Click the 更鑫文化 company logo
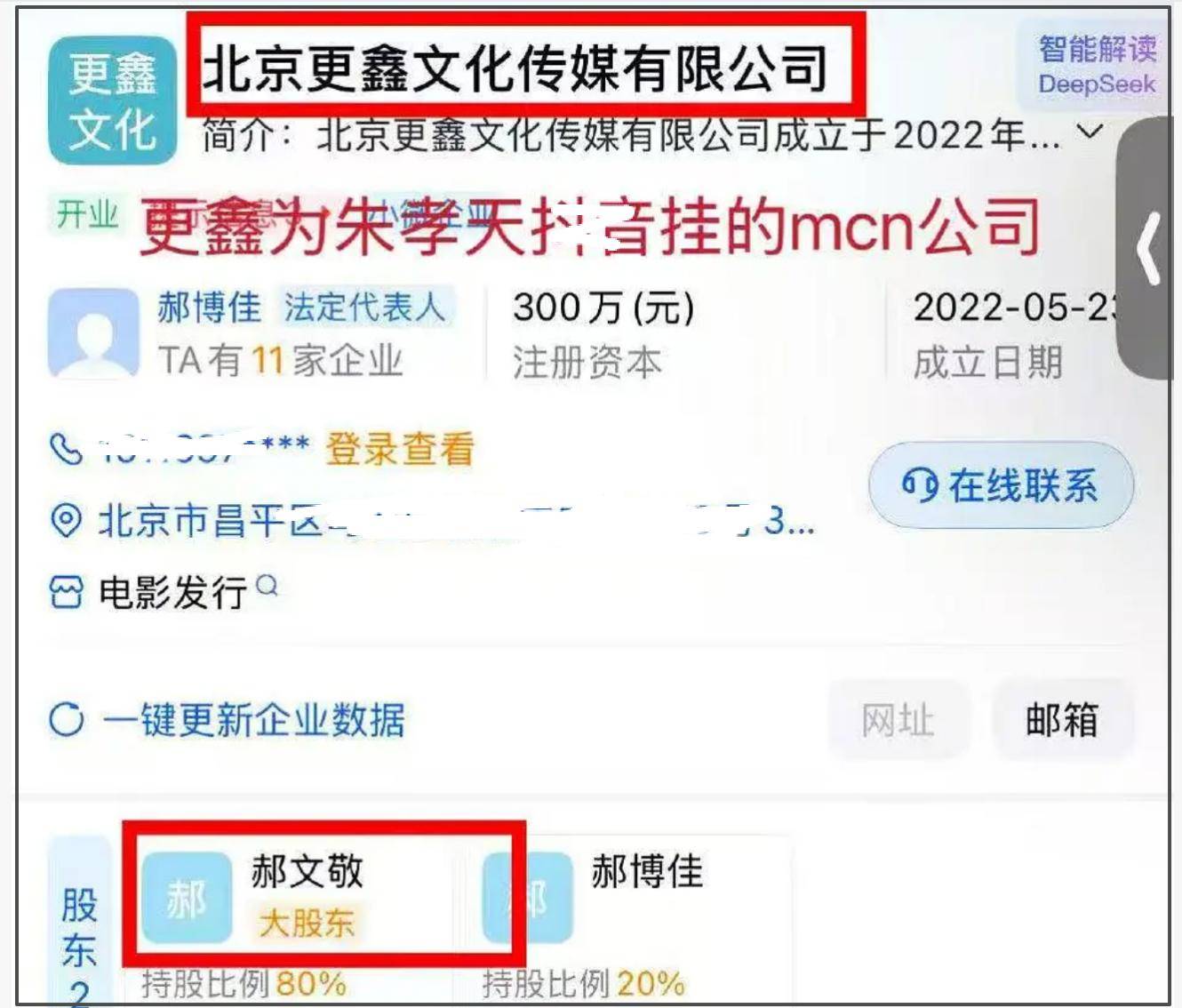The height and width of the screenshot is (1008, 1182). click(x=112, y=100)
